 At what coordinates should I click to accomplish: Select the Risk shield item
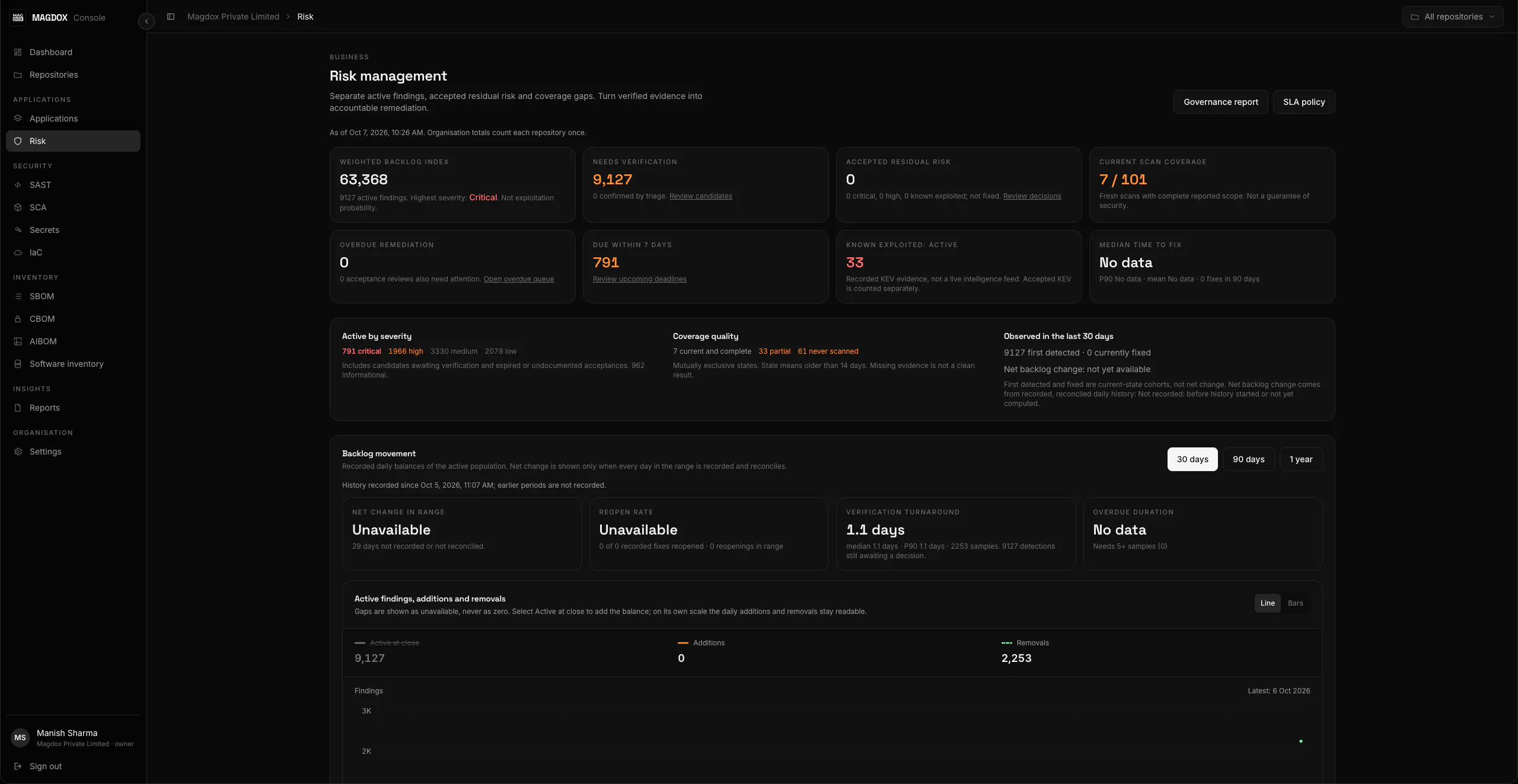point(73,141)
